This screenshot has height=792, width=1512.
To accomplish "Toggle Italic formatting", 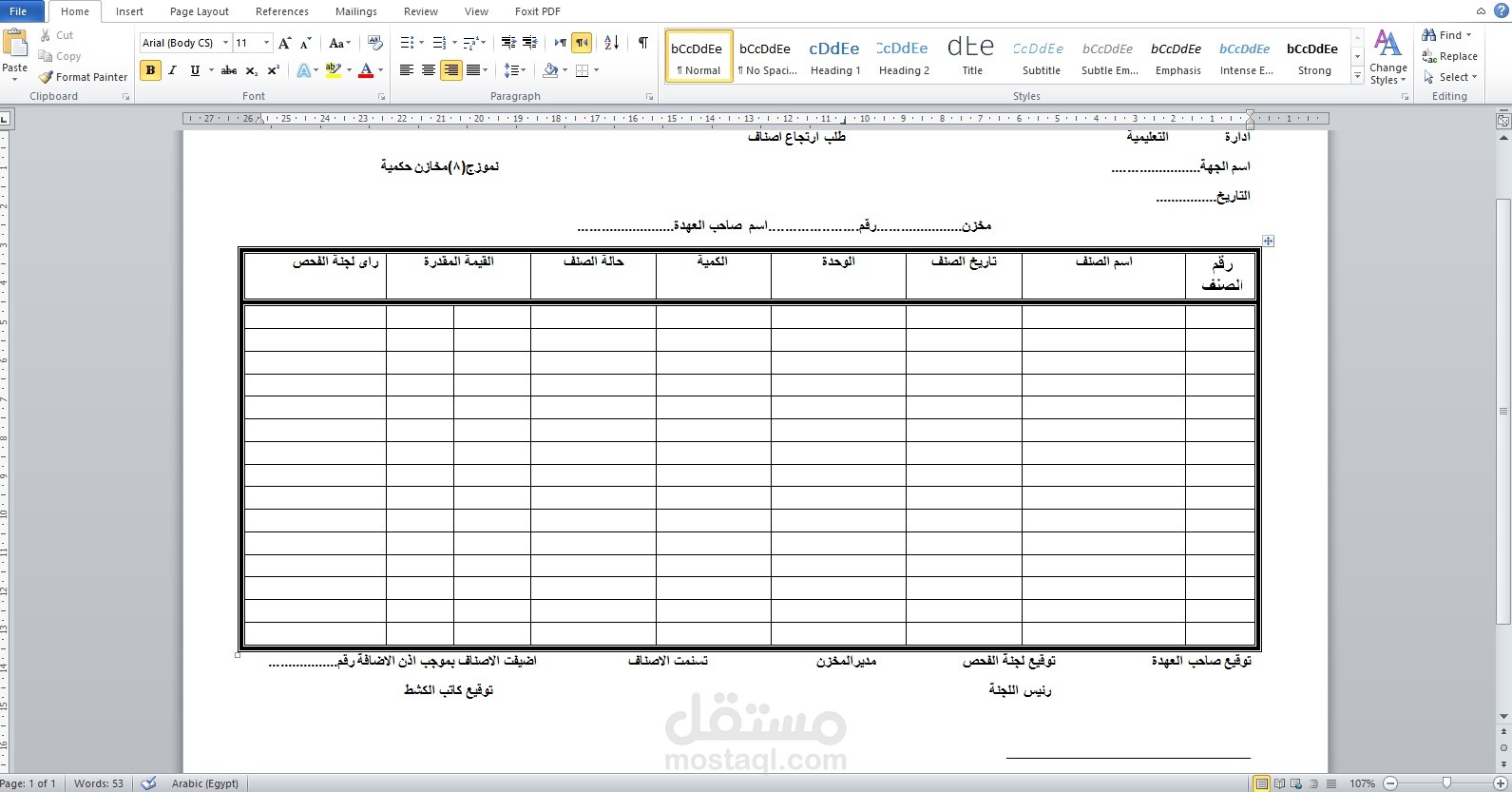I will 172,70.
